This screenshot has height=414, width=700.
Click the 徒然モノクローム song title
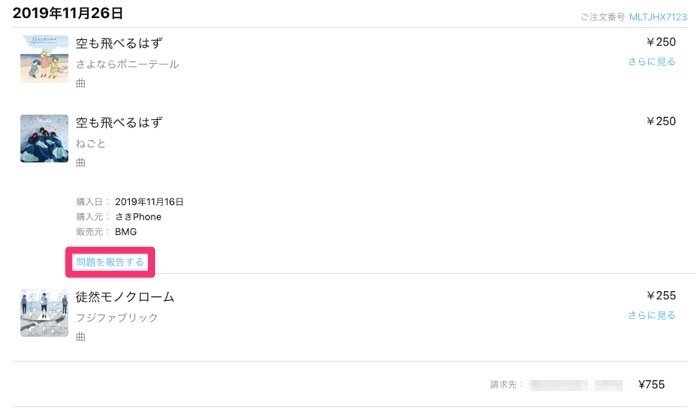coord(125,297)
